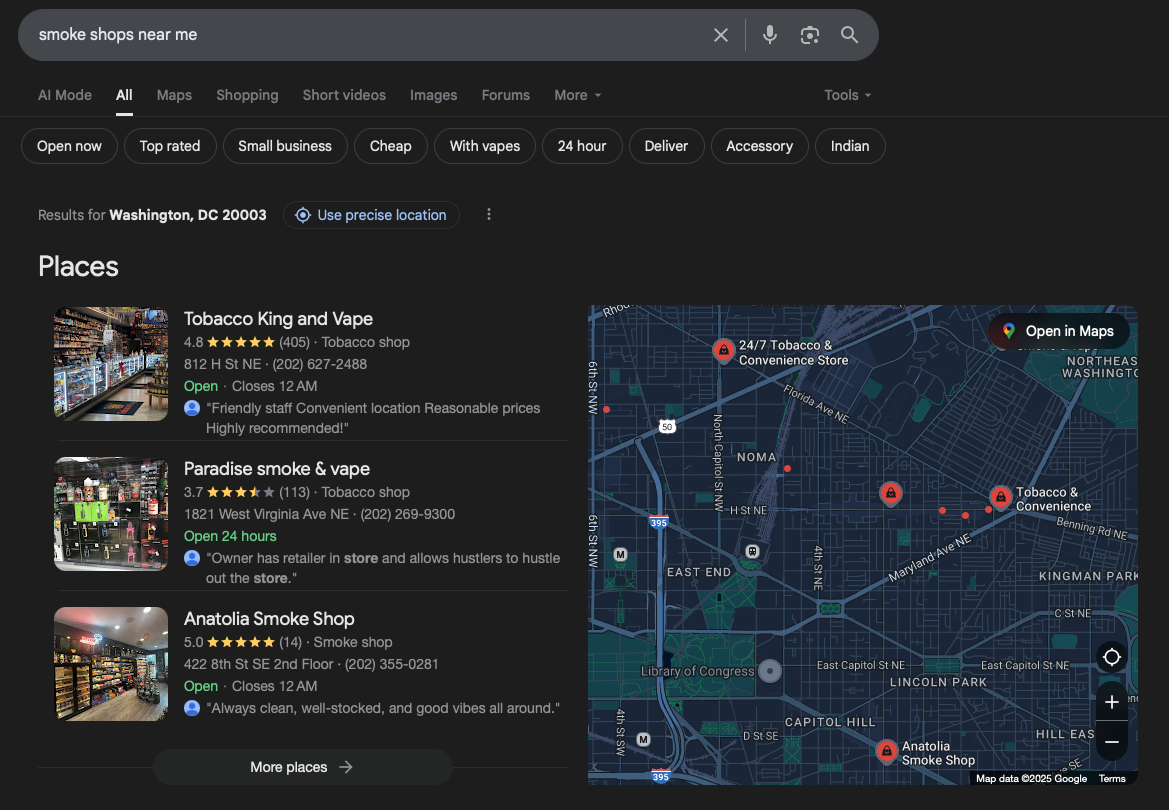Open map Terms link

(x=1112, y=779)
